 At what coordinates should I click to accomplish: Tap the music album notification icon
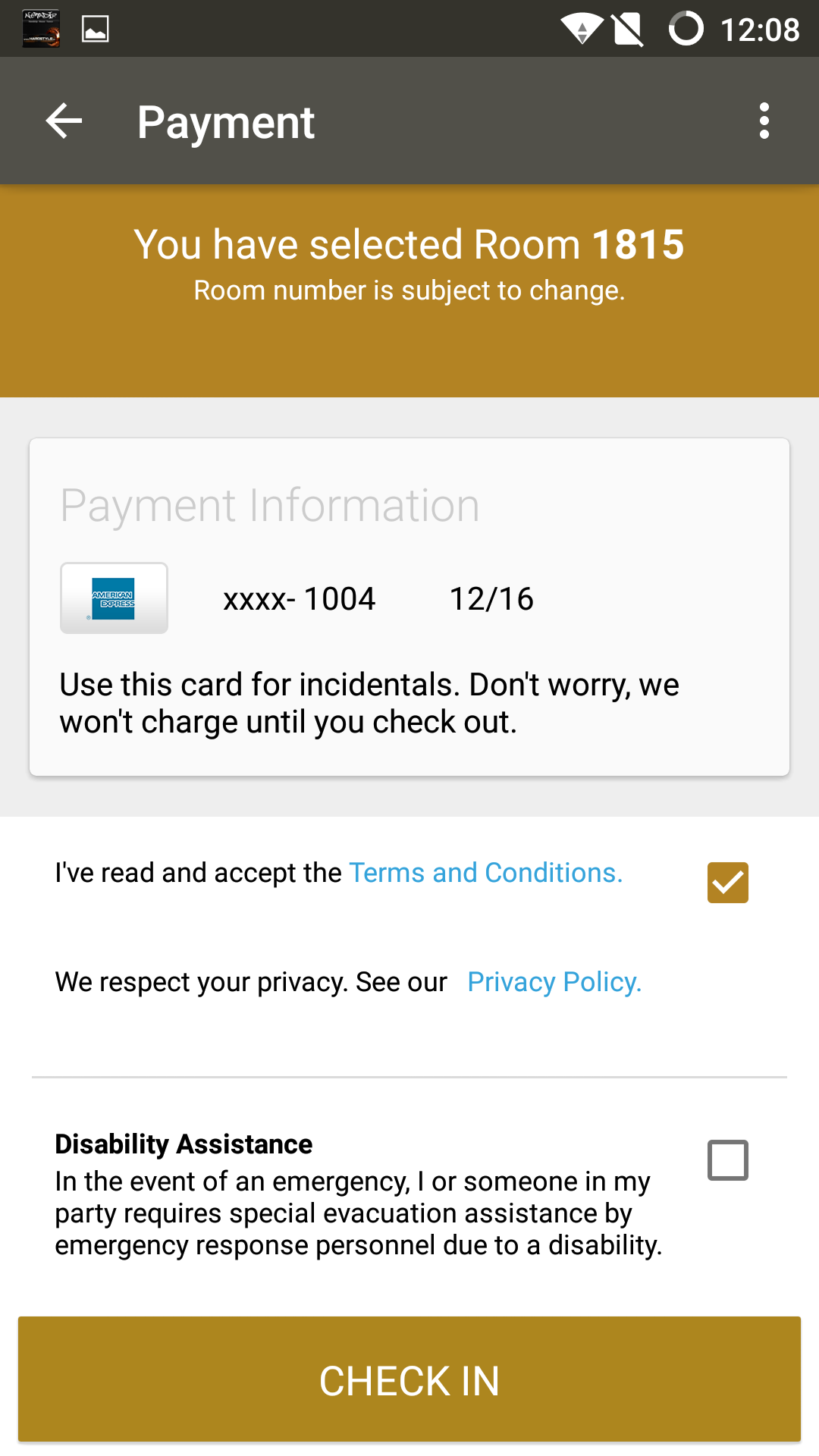41,30
